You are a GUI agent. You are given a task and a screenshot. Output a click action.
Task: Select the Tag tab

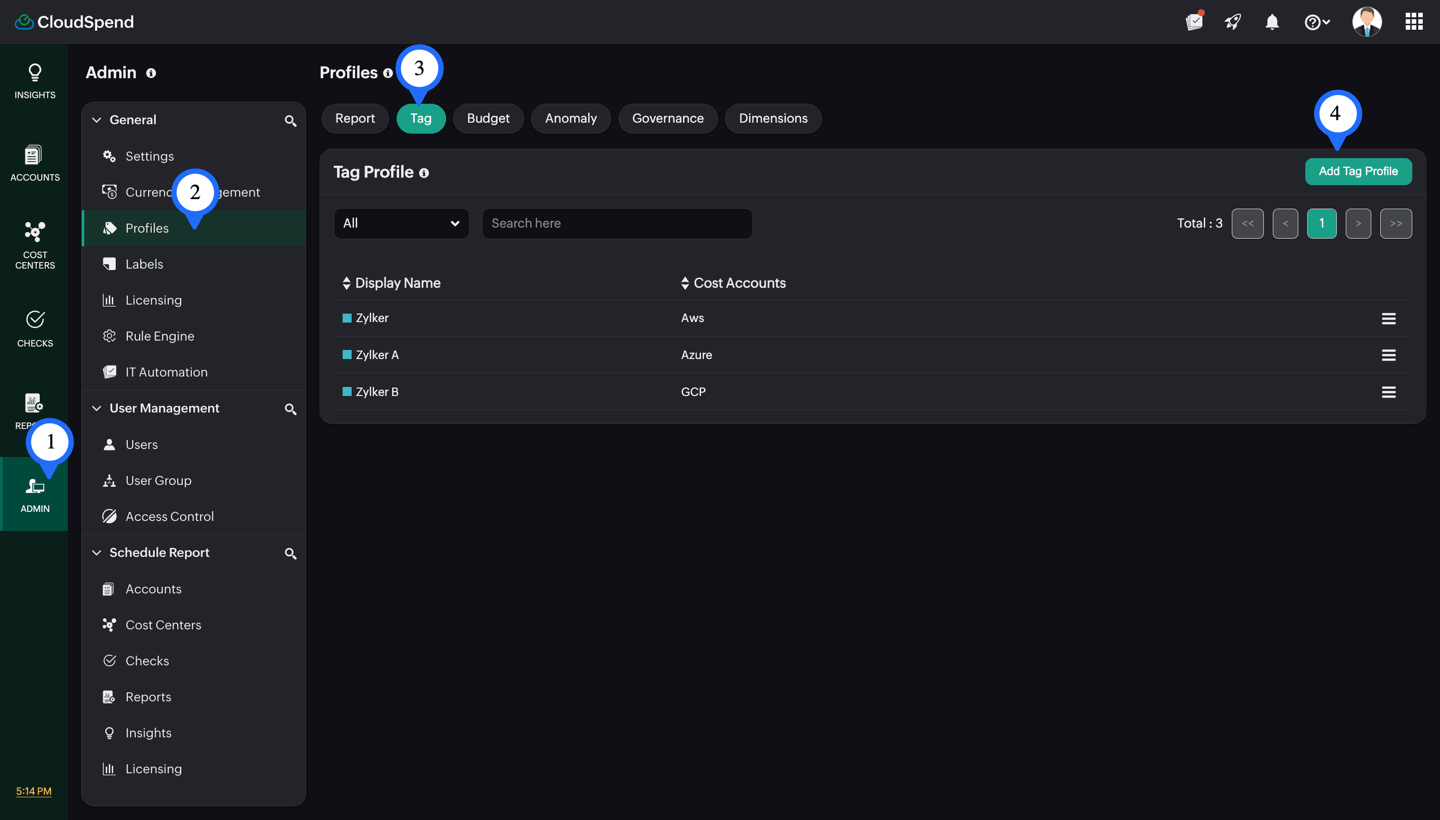click(x=421, y=118)
